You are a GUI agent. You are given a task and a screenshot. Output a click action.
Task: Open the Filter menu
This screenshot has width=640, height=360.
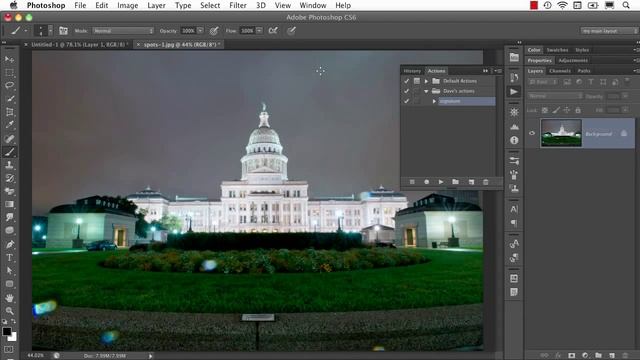pos(238,5)
